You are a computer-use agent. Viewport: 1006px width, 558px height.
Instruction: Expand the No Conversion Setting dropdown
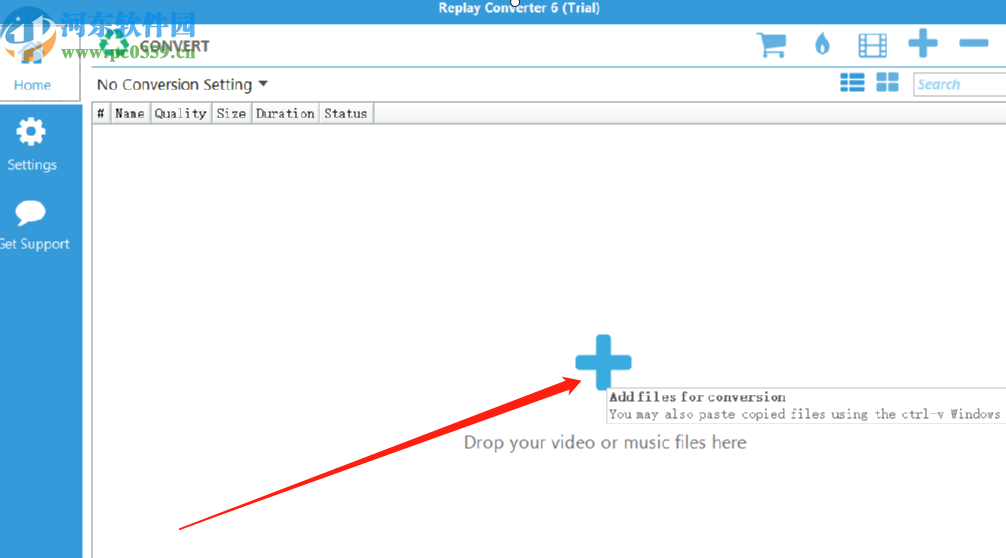click(182, 85)
